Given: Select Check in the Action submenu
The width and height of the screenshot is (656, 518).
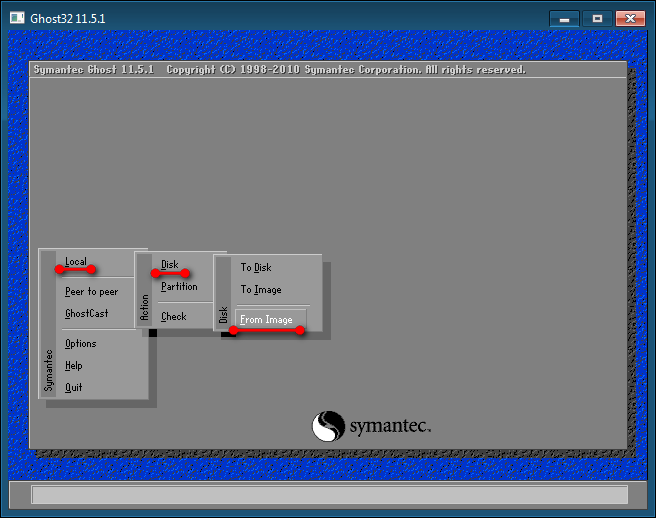Looking at the screenshot, I should tap(174, 317).
